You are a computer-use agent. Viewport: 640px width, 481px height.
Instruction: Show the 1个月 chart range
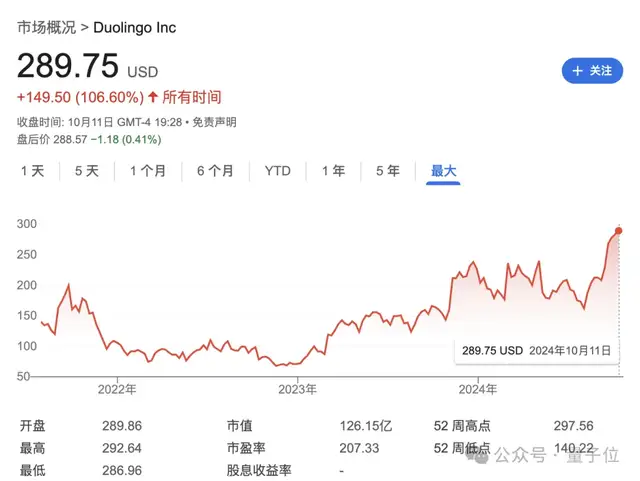[x=148, y=171]
